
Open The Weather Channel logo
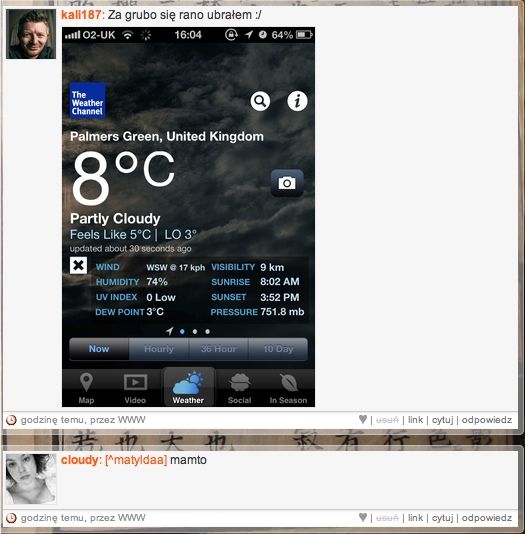click(x=88, y=101)
